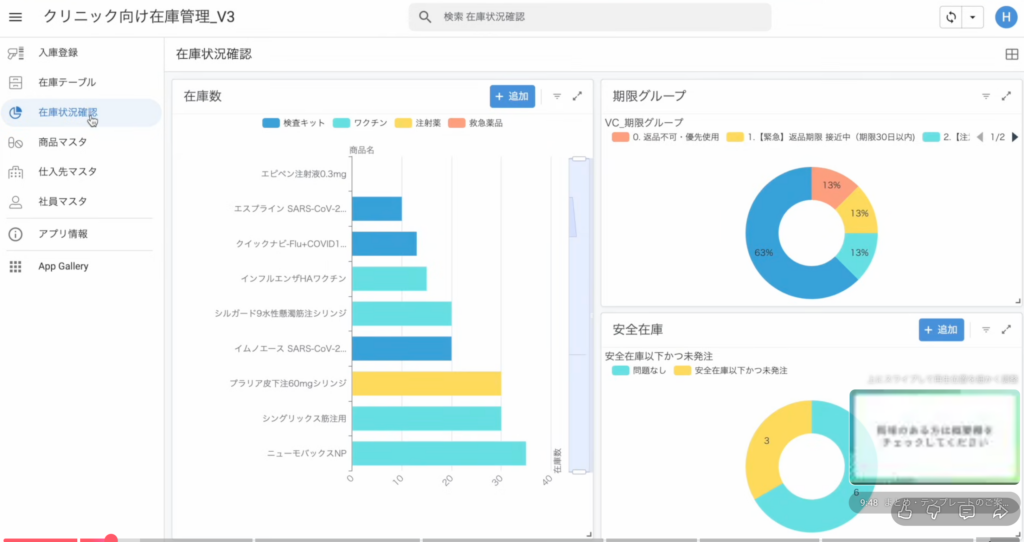Expand the 在庫数 chart to fullscreen
The height and width of the screenshot is (542, 1024).
pos(577,96)
